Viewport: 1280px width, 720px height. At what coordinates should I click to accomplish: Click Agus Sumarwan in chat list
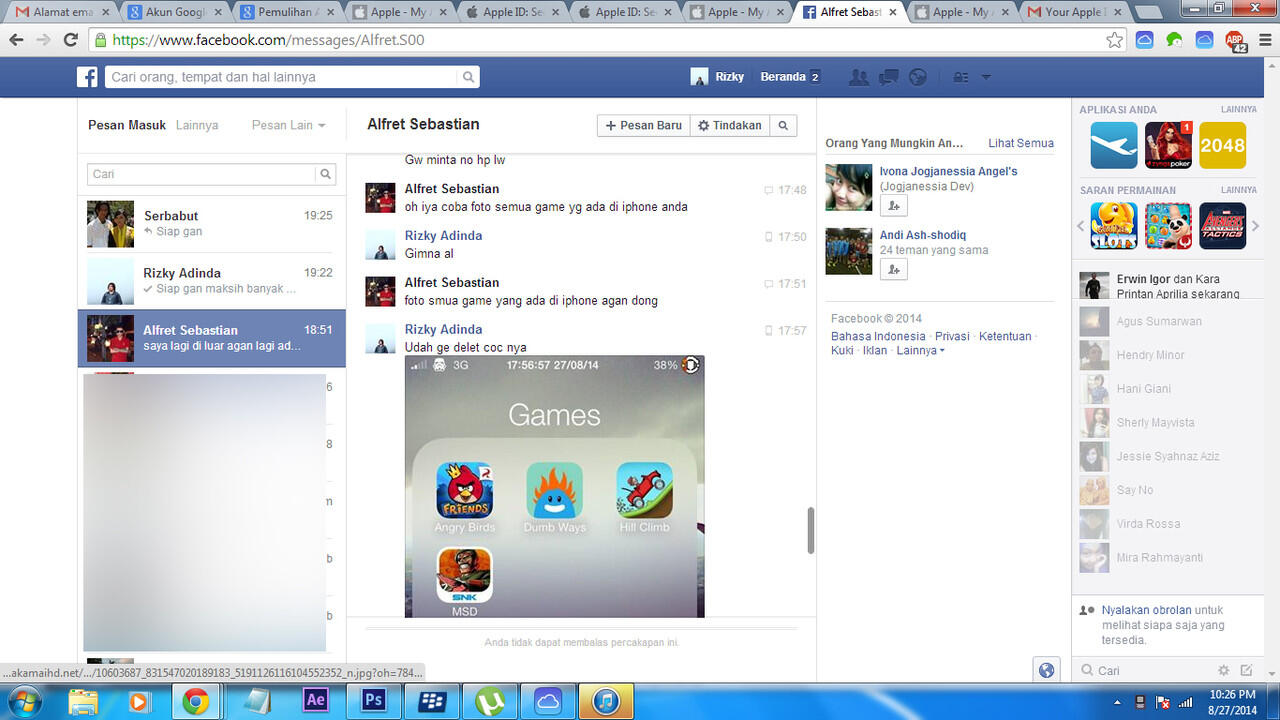(1166, 321)
